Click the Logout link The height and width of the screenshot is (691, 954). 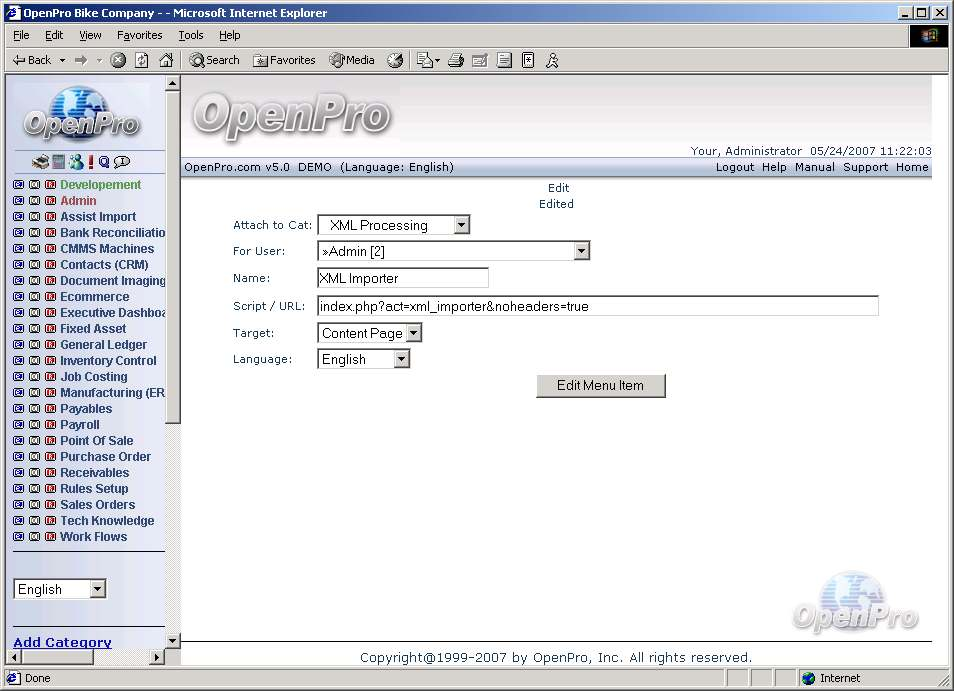(734, 167)
